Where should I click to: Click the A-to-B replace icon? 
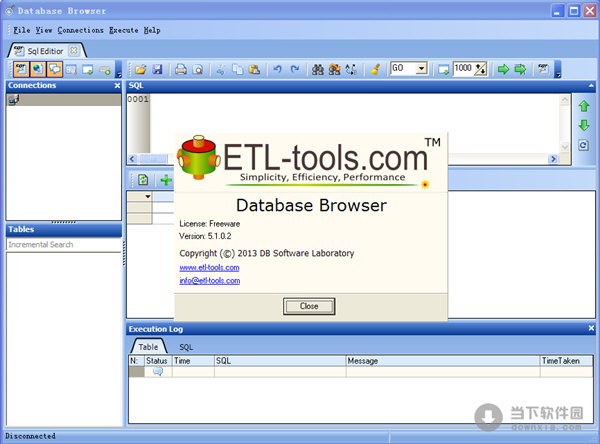pyautogui.click(x=351, y=69)
